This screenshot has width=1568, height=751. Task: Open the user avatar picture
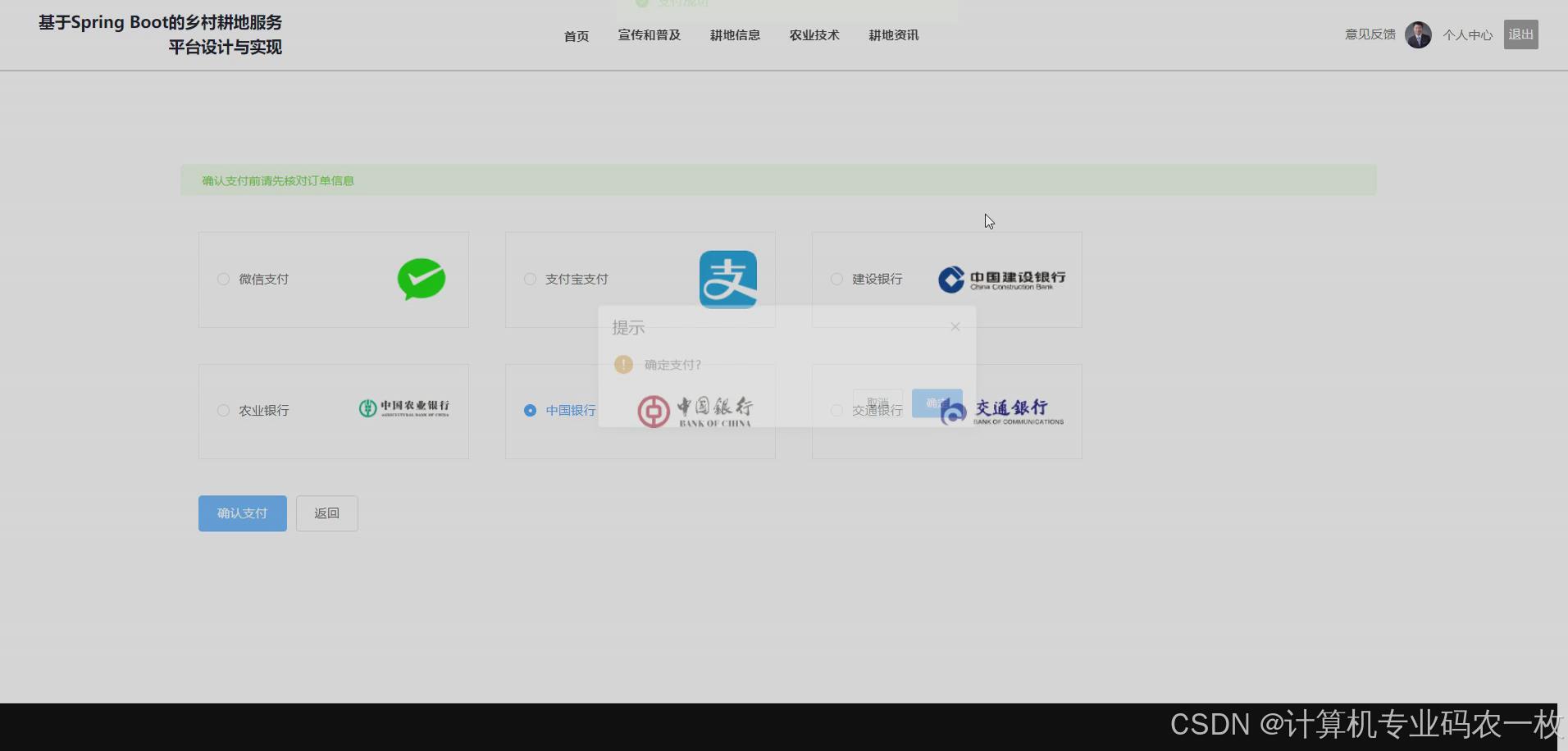[1418, 34]
